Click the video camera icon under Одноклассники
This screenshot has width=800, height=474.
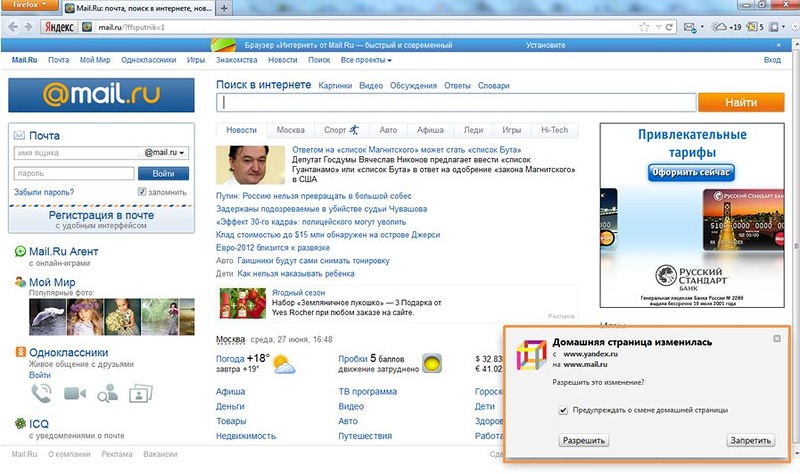tap(74, 393)
